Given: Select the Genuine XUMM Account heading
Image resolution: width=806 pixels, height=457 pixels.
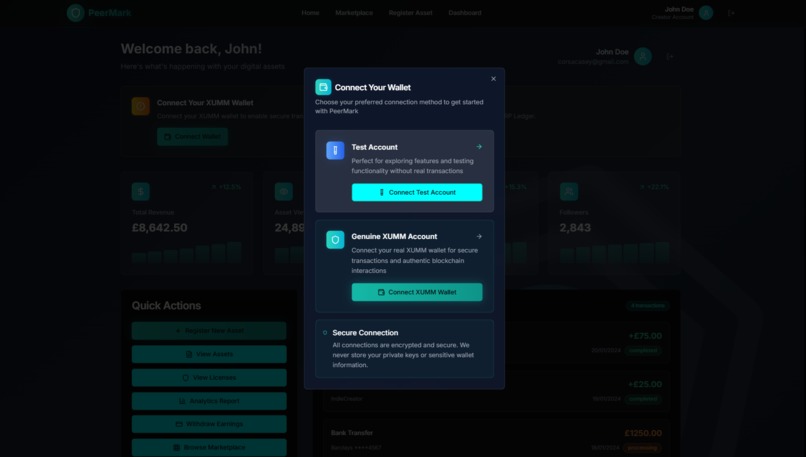Looking at the screenshot, I should [394, 236].
